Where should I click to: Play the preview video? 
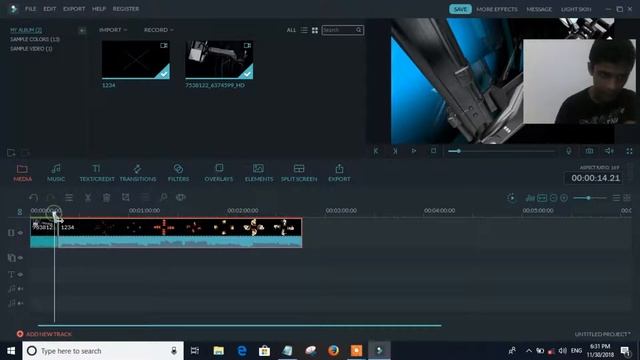(414, 151)
